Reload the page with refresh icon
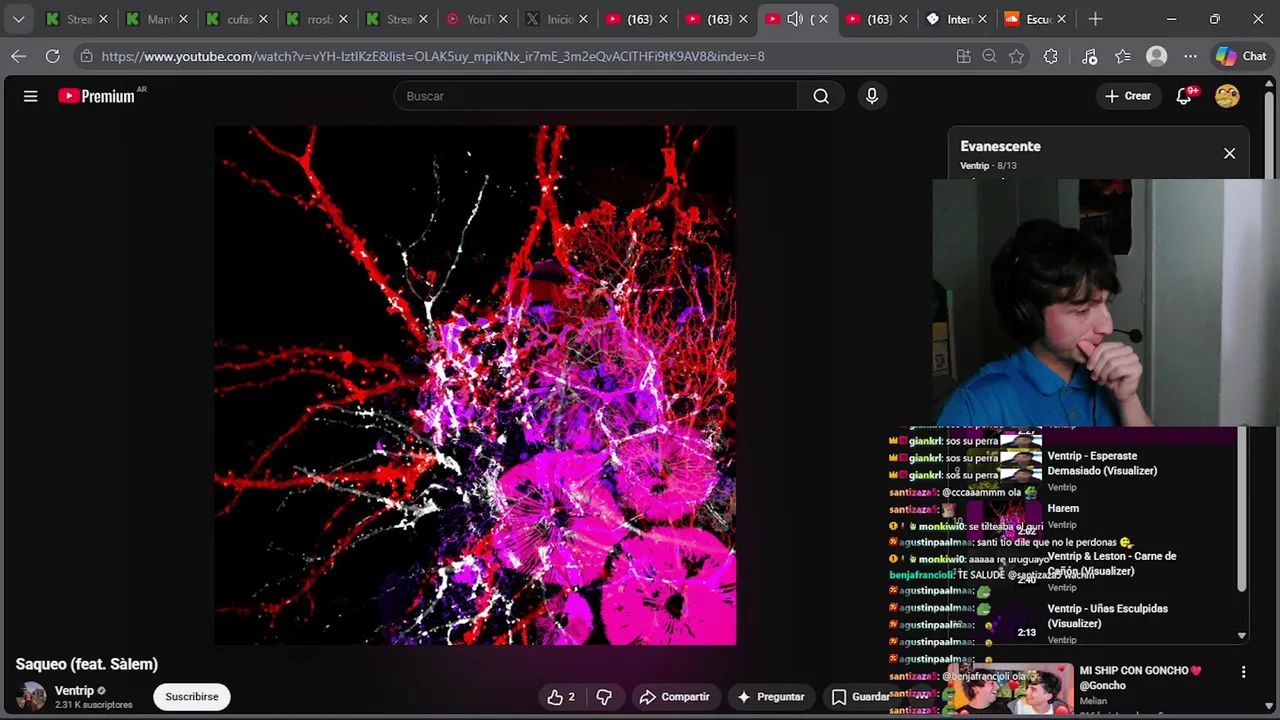This screenshot has width=1280, height=720. [x=53, y=56]
